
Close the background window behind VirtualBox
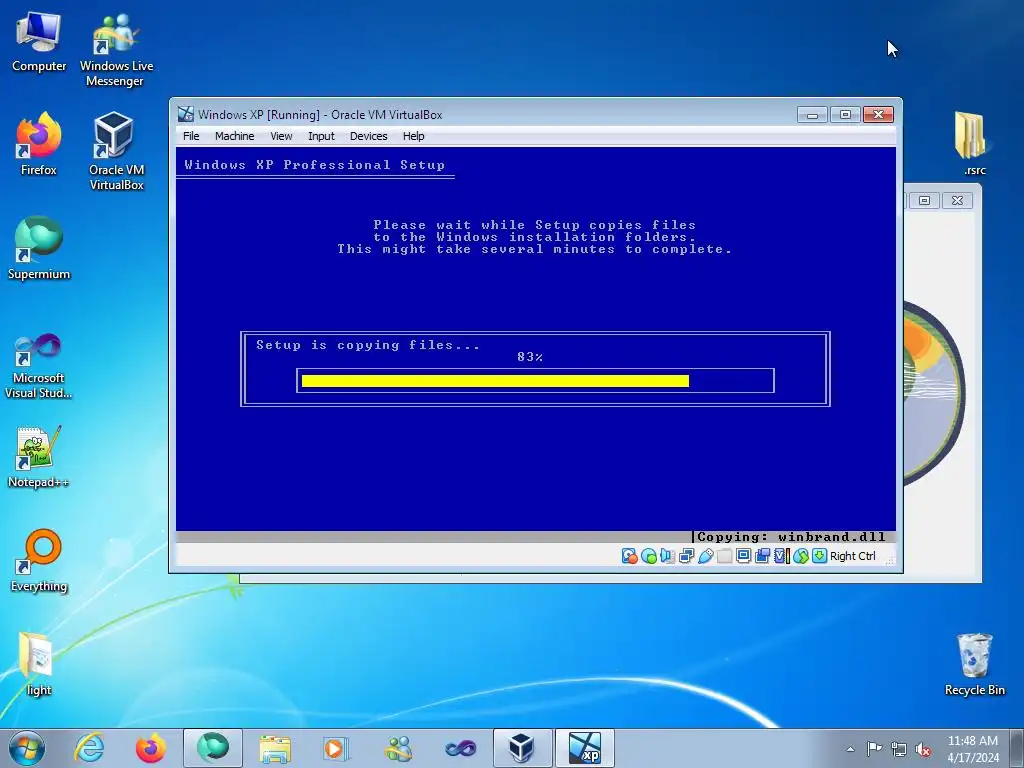(957, 200)
